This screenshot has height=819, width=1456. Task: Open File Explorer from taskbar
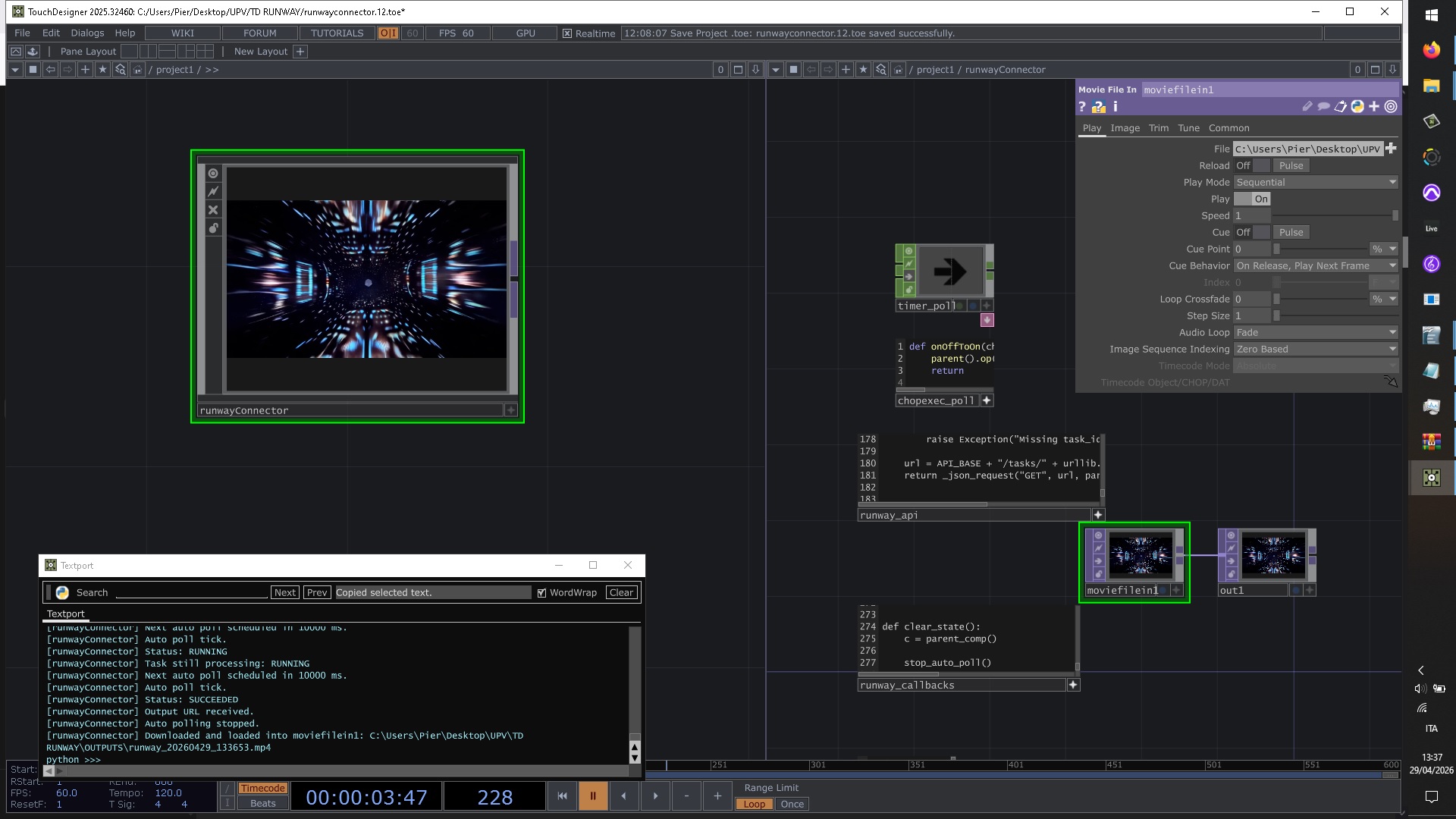coord(1432,86)
